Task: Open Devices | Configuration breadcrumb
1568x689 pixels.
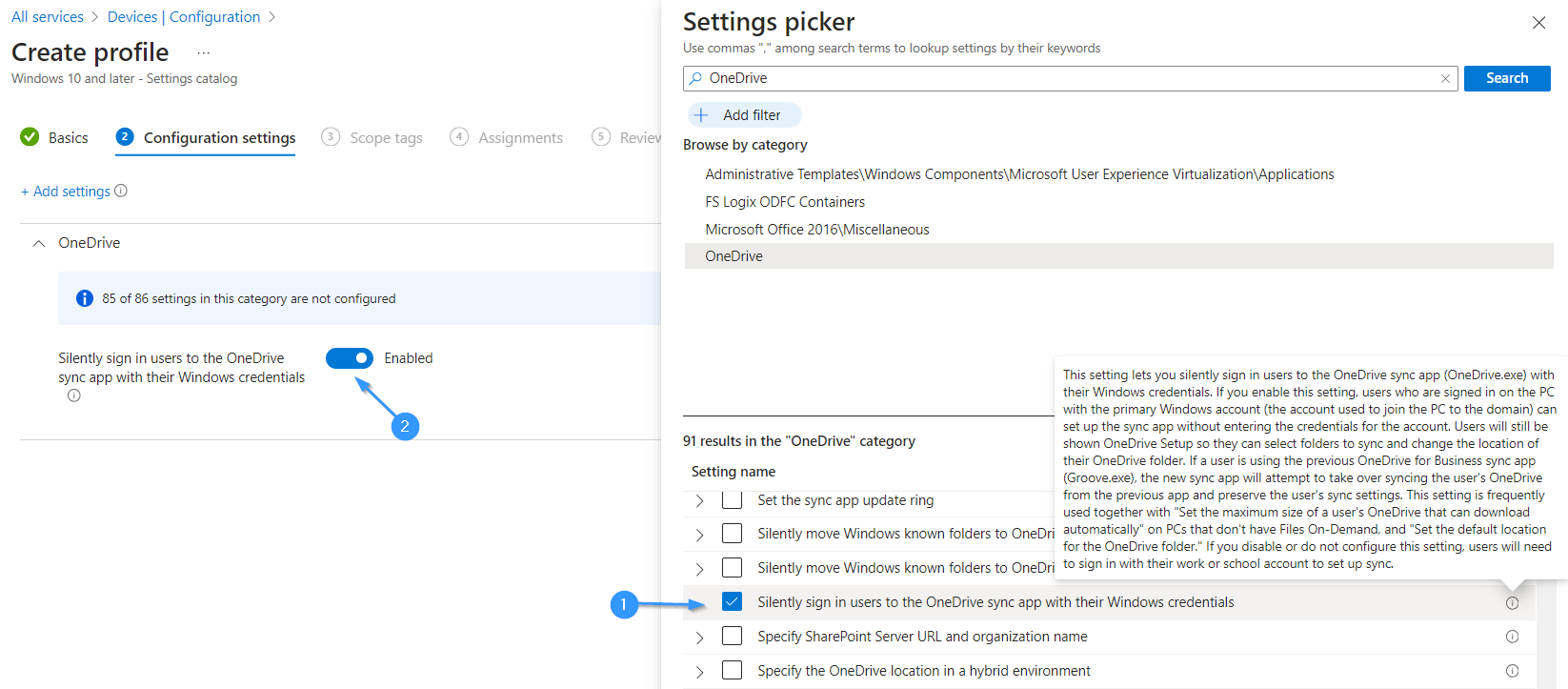Action: pos(184,17)
